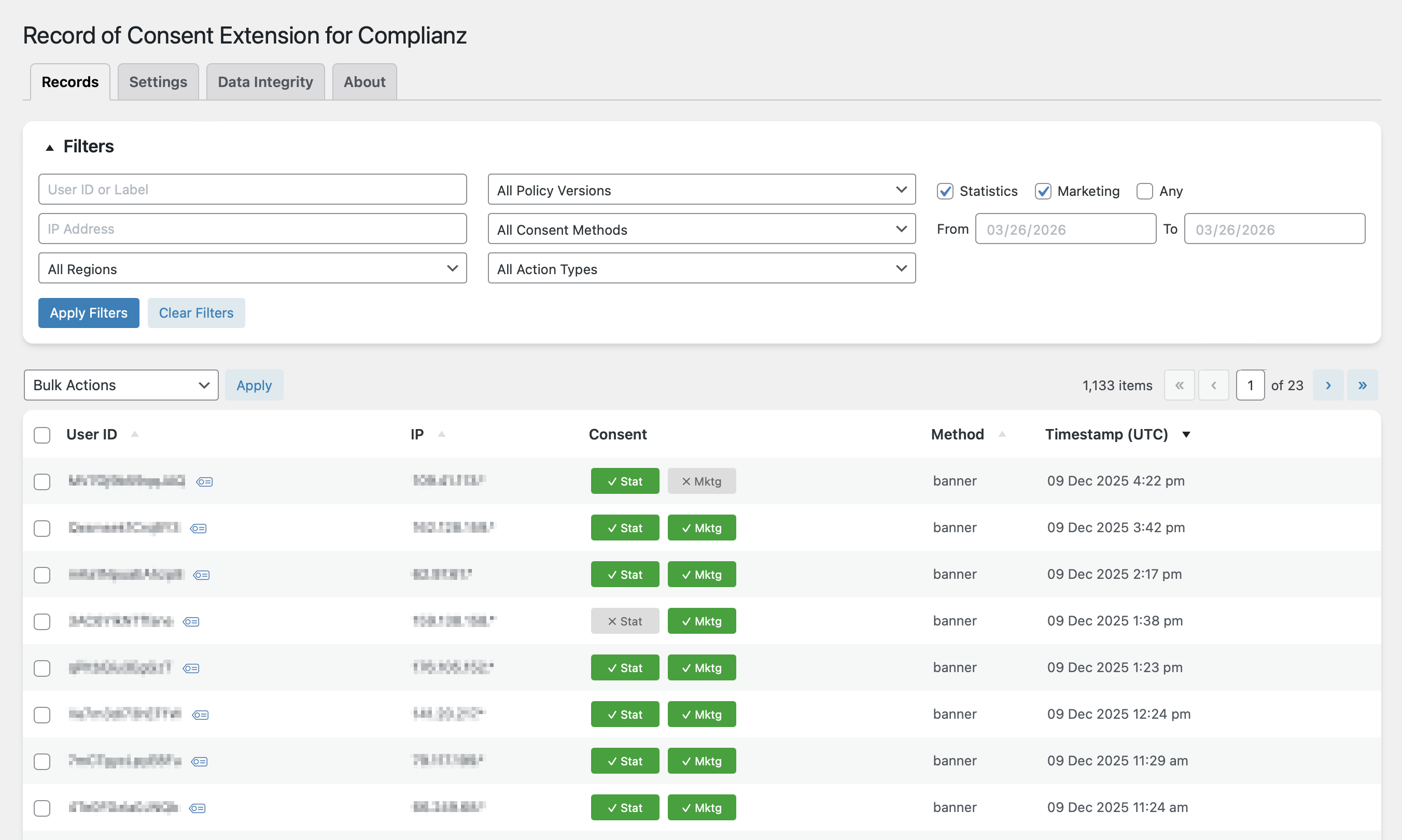Image resolution: width=1402 pixels, height=840 pixels.
Task: Click the Apply Filters button
Action: [88, 313]
